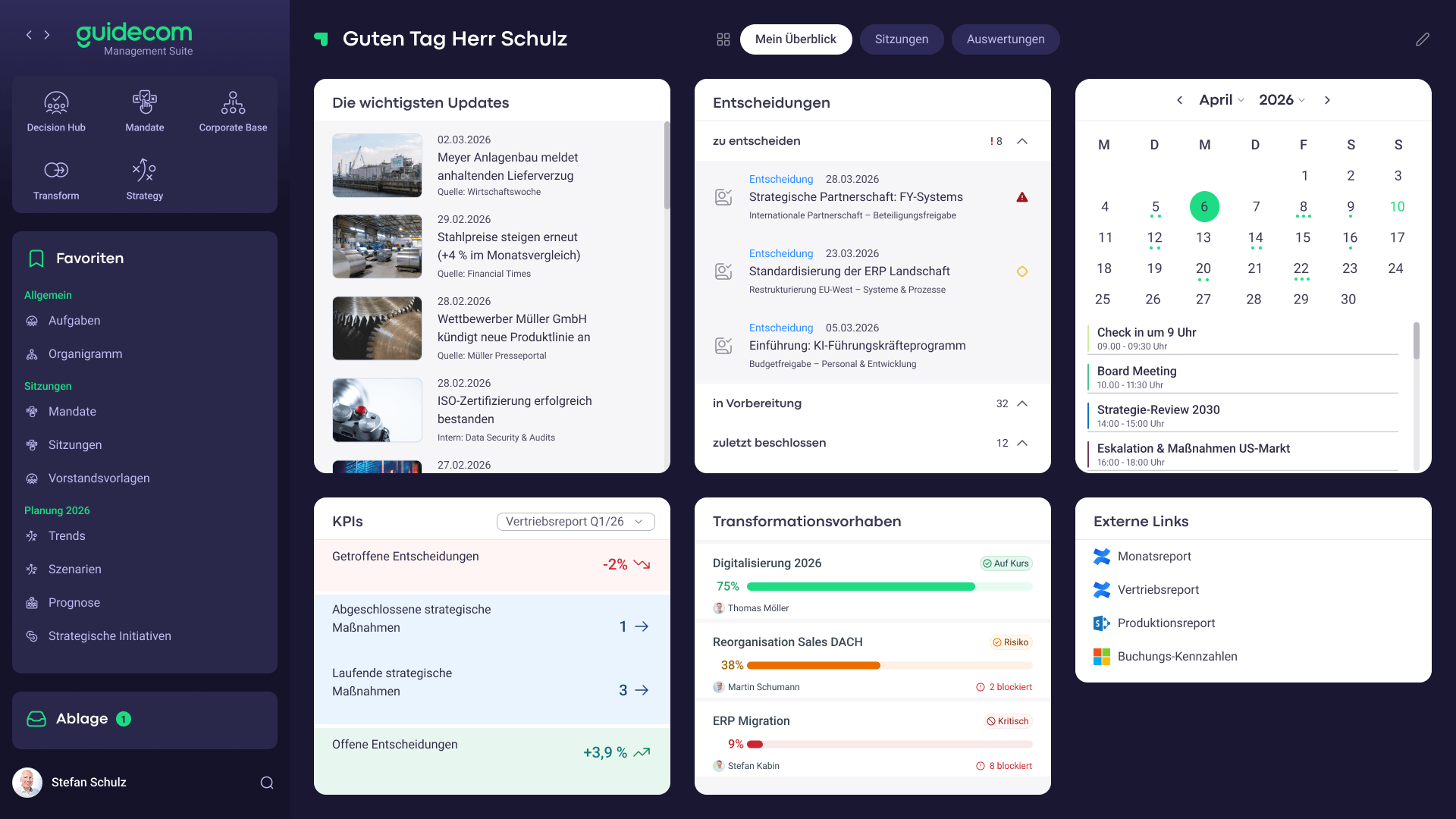Click the edit pencil icon top right
The width and height of the screenshot is (1456, 819).
(x=1423, y=39)
